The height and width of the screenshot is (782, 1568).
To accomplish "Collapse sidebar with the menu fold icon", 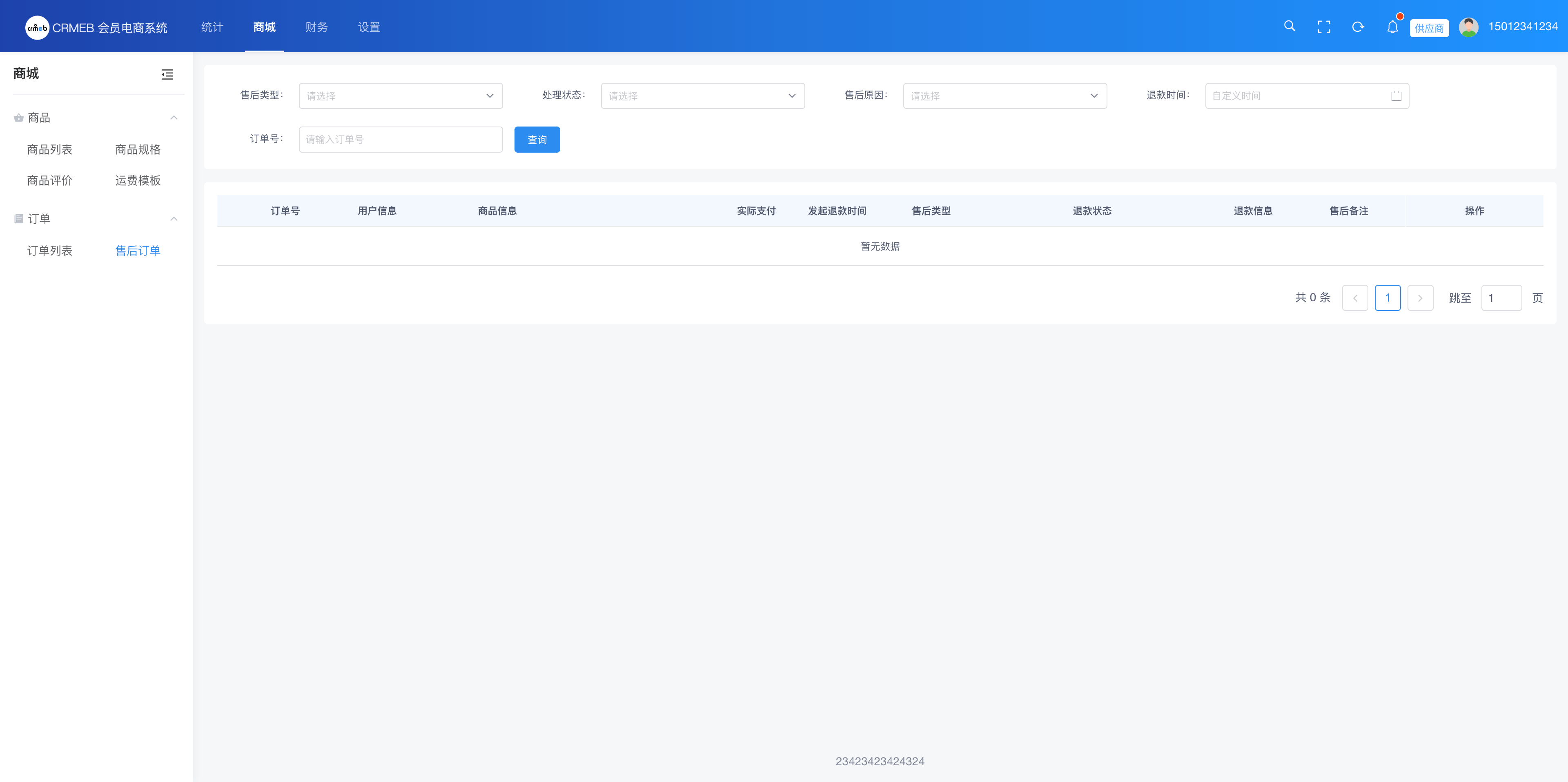I will pyautogui.click(x=167, y=74).
